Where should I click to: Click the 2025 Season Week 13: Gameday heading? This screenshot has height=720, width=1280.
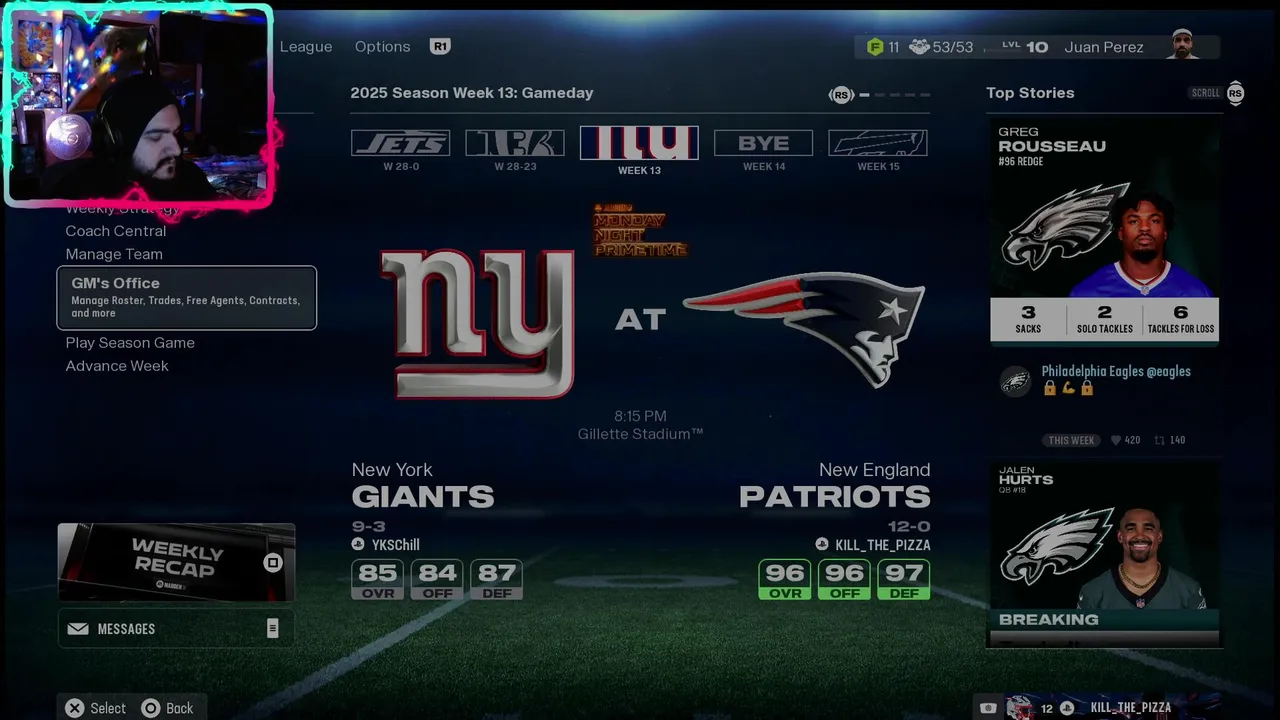(x=472, y=93)
